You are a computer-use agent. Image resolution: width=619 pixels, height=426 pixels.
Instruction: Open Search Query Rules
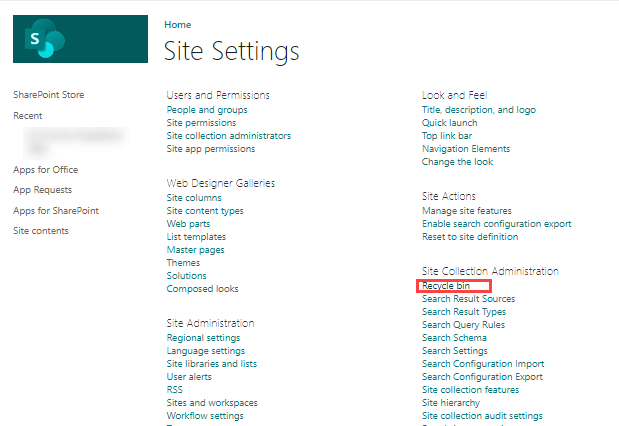pos(463,325)
